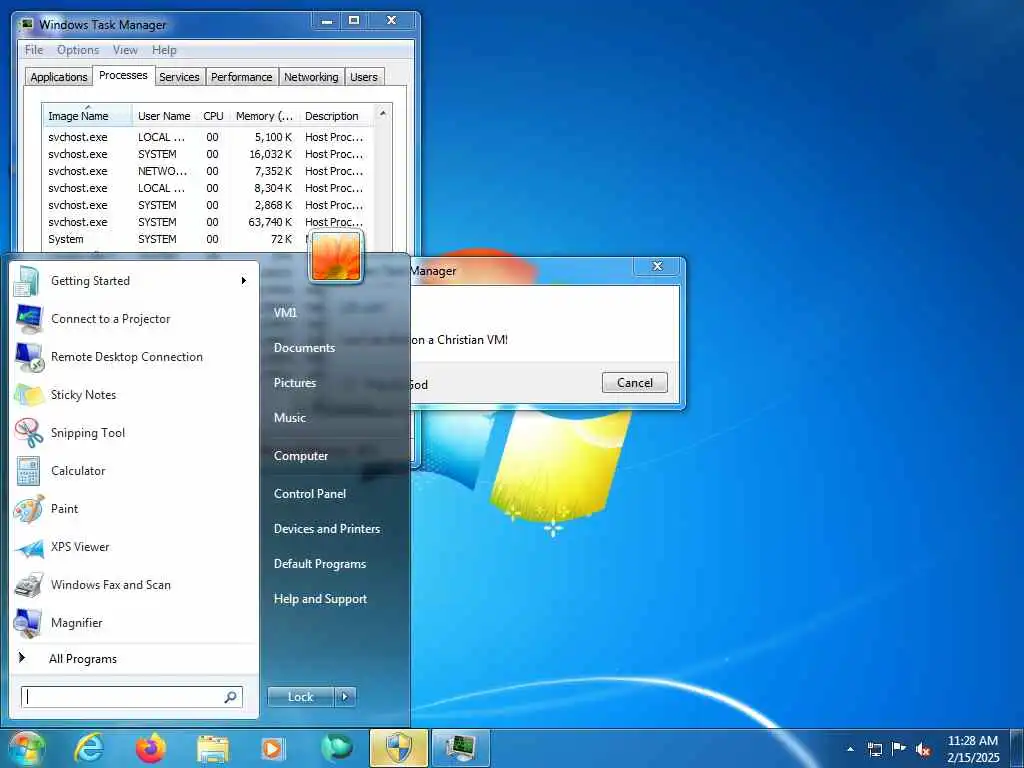Close the Manager dialog
1024x768 pixels.
[657, 266]
